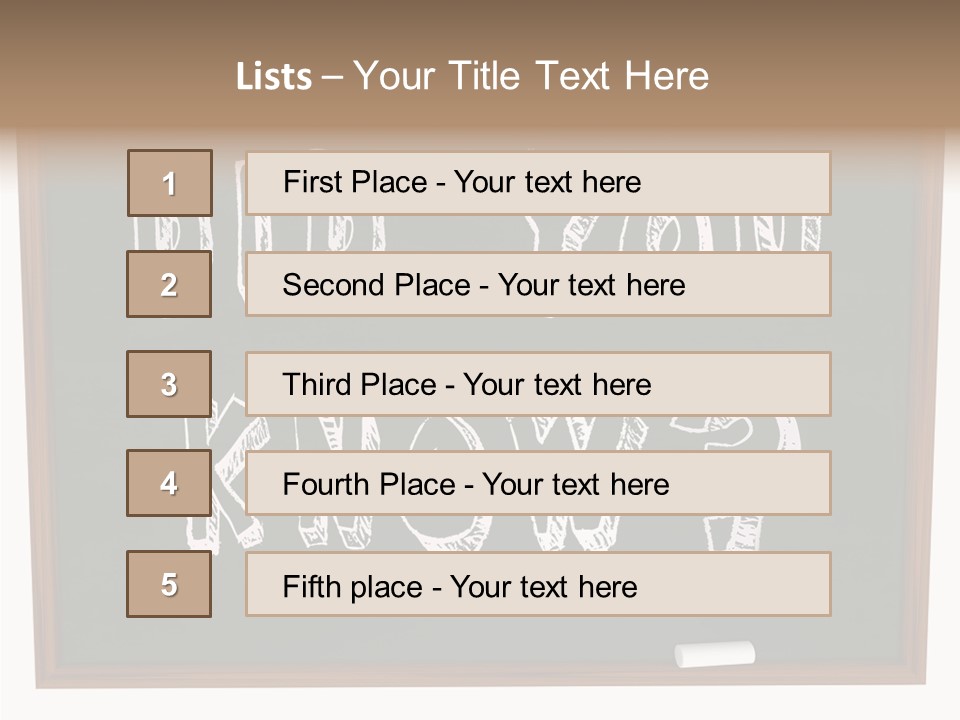The image size is (960, 720).
Task: Click the number 3 square
Action: pyautogui.click(x=169, y=384)
